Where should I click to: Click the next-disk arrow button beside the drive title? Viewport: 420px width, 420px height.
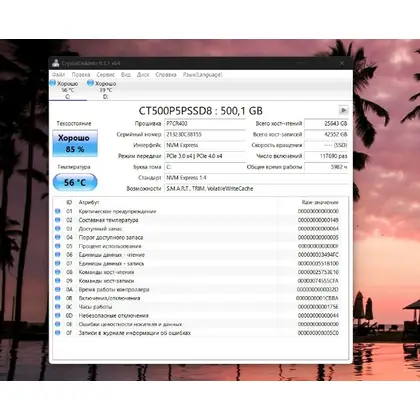(343, 110)
